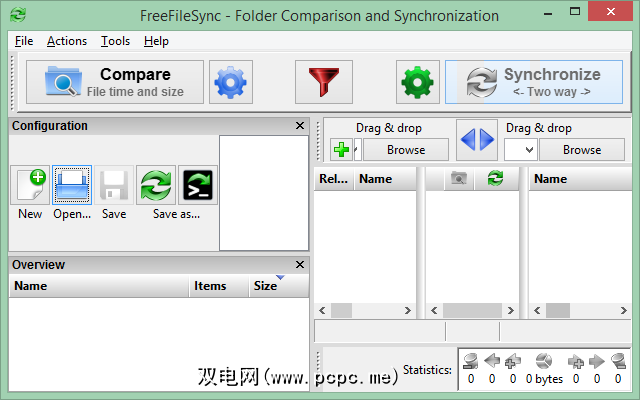The image size is (640, 400).
Task: Open the red funnel filter settings
Action: pyautogui.click(x=324, y=82)
